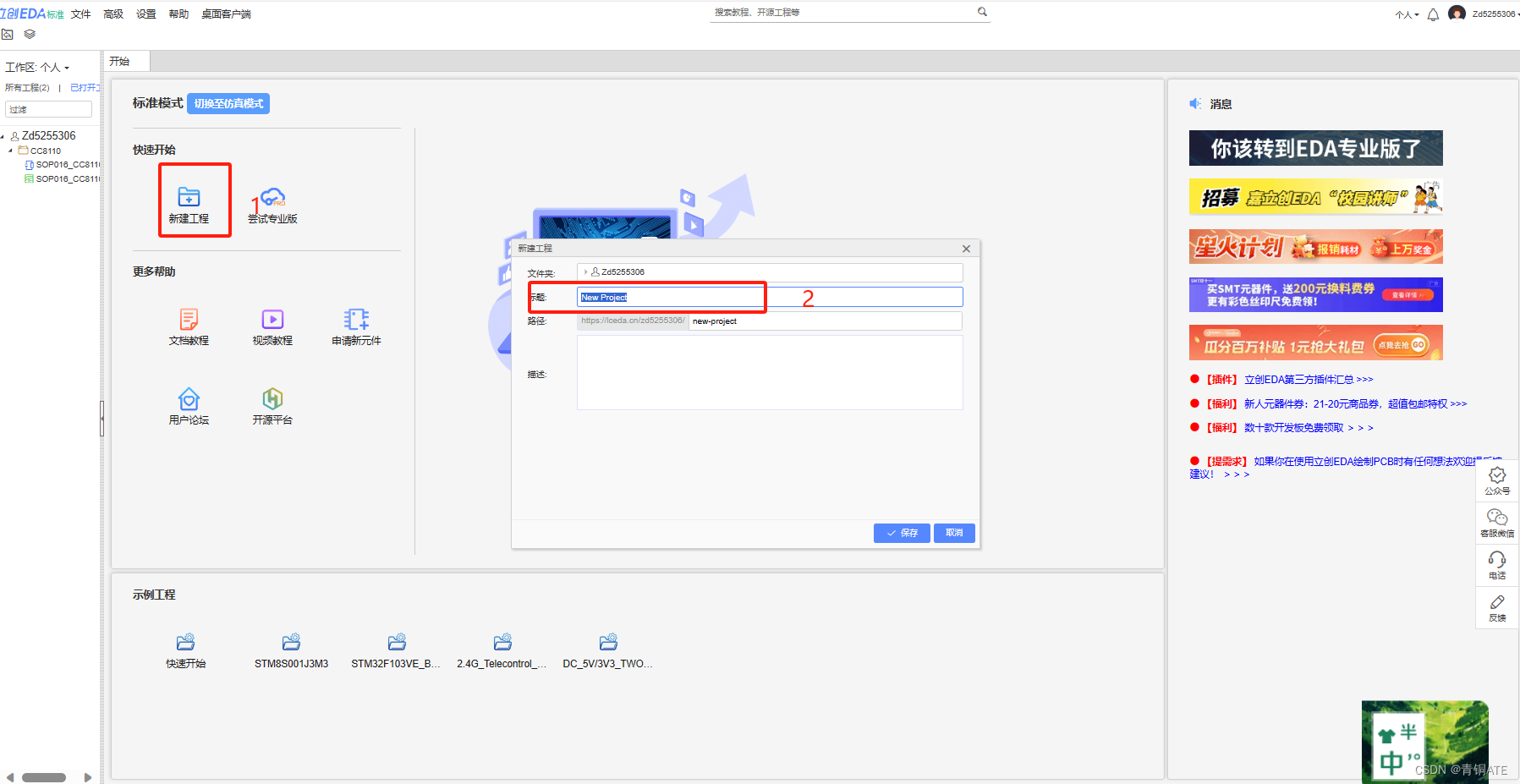The image size is (1520, 784).
Task: Open the 设置 menu
Action: (x=146, y=14)
